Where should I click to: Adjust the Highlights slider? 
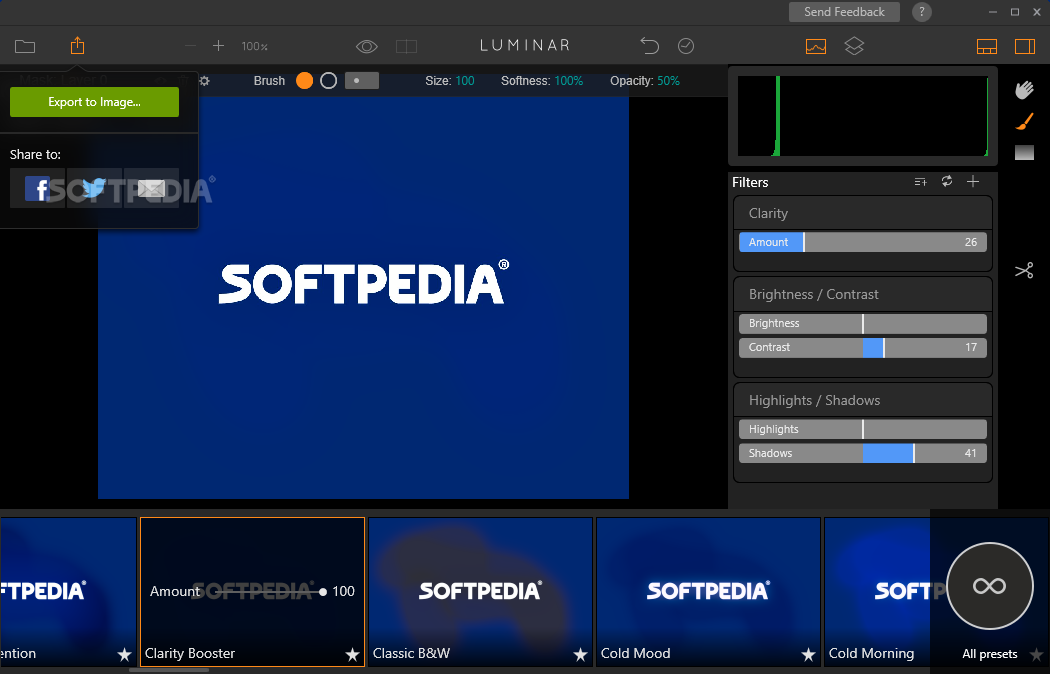(x=862, y=429)
